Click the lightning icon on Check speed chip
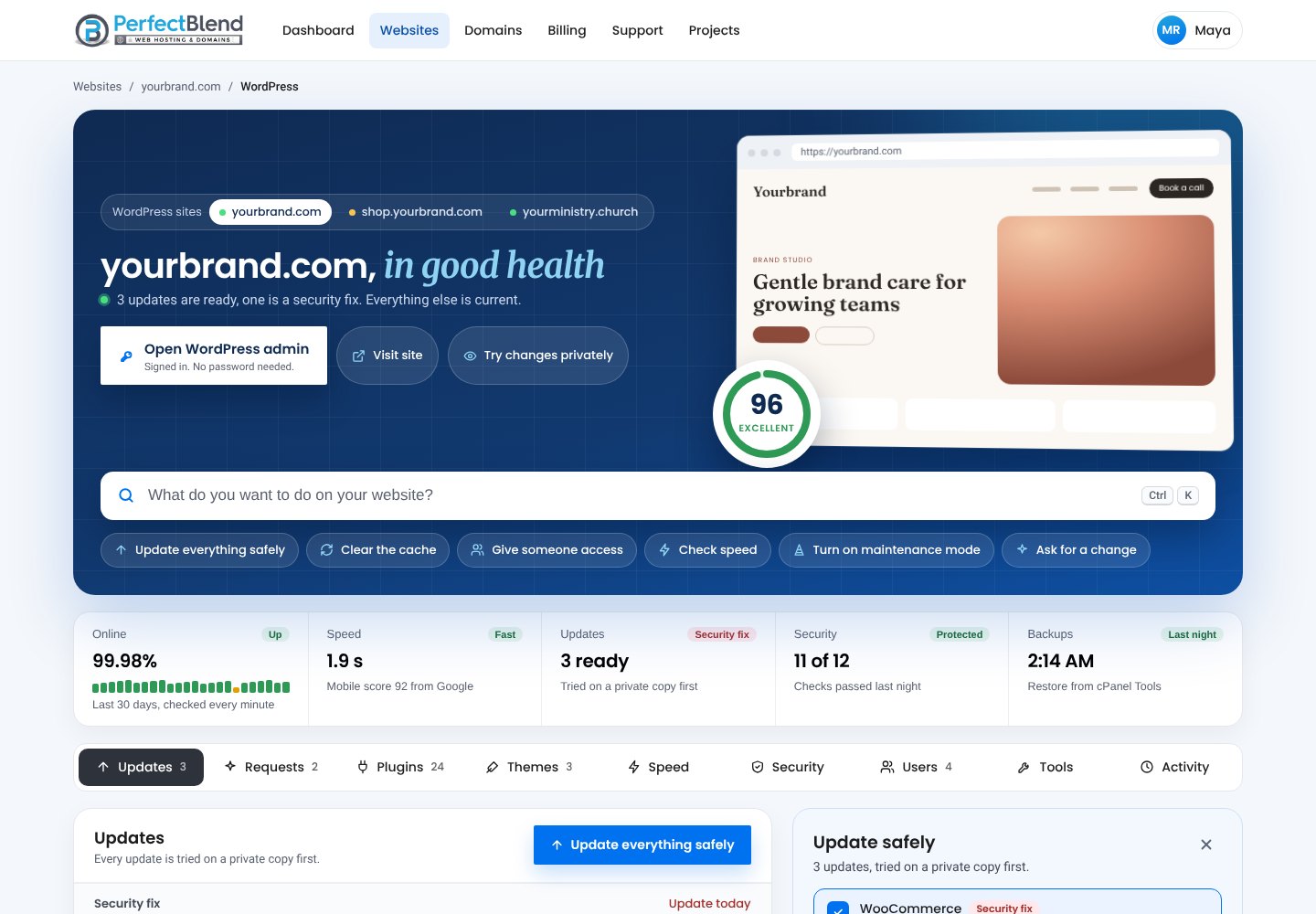 click(664, 550)
